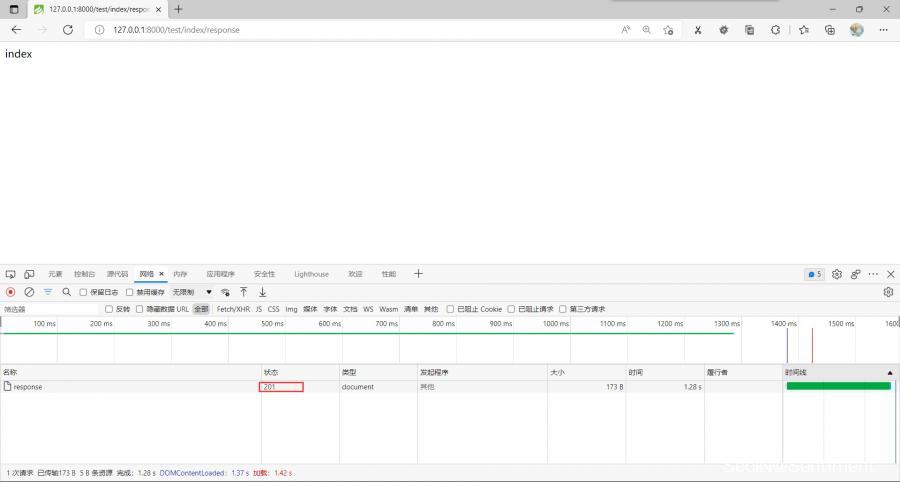The image size is (900, 482).
Task: Toggle device emulation icon
Action: click(29, 274)
